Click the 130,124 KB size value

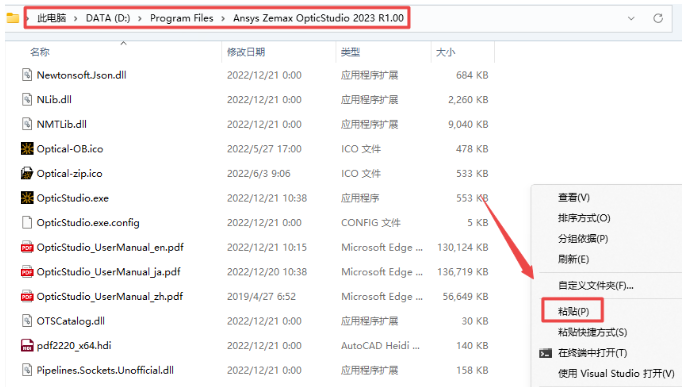(x=463, y=247)
